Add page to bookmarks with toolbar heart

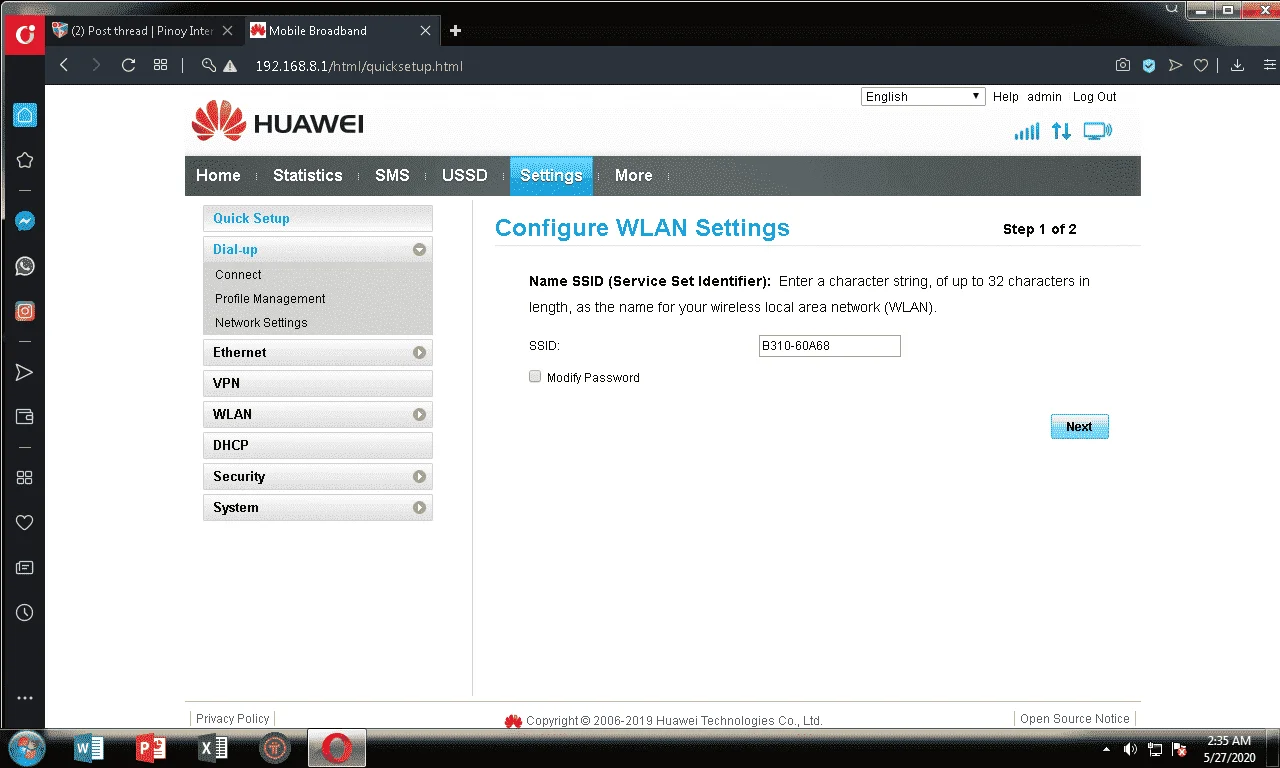(1201, 66)
